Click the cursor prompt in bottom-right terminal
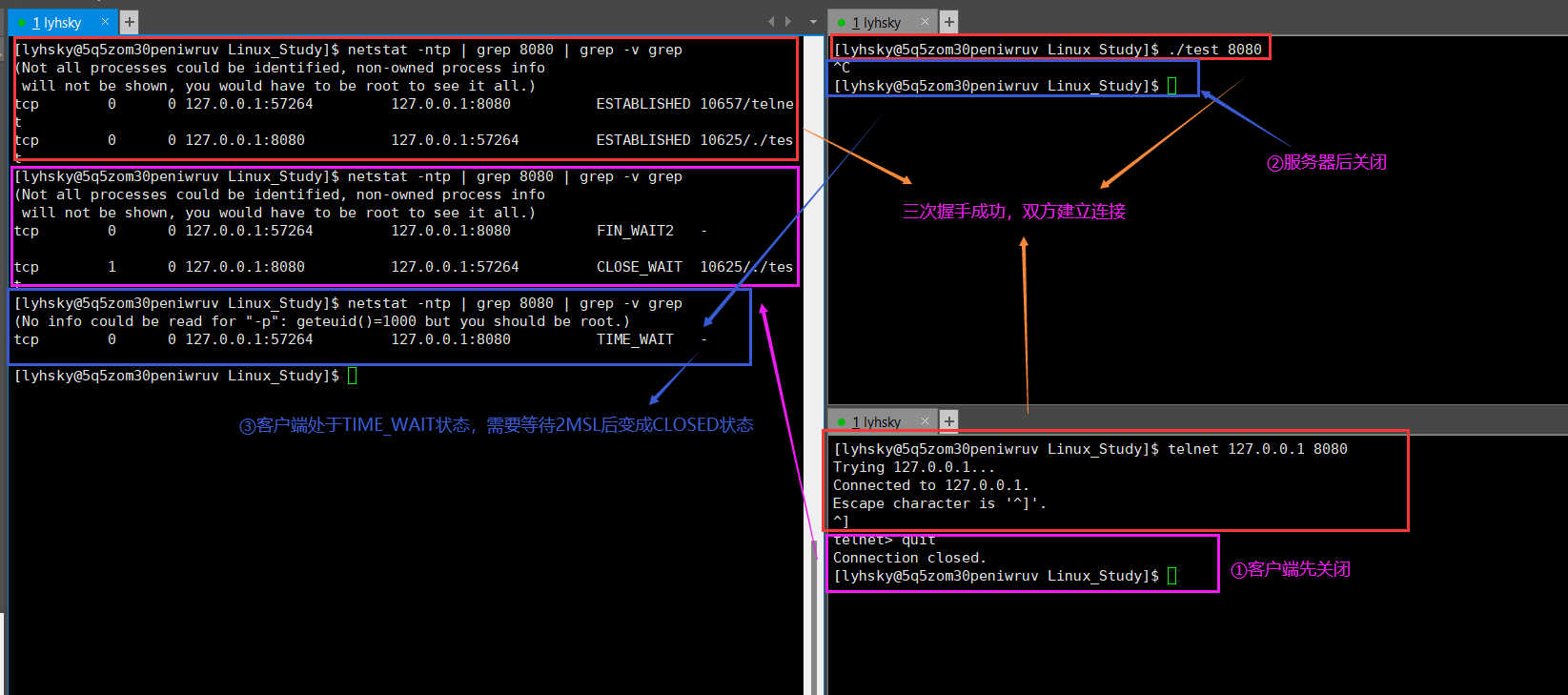Image resolution: width=1568 pixels, height=695 pixels. 1005,576
